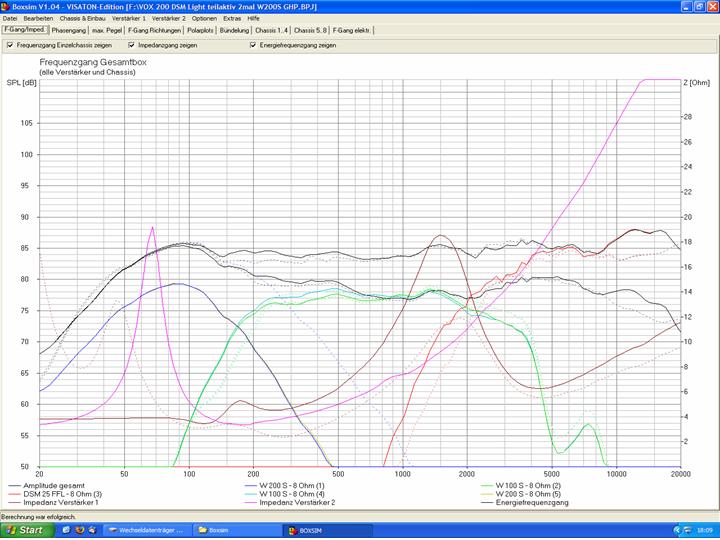Open the Optionen menu
720x540 pixels.
coord(204,18)
